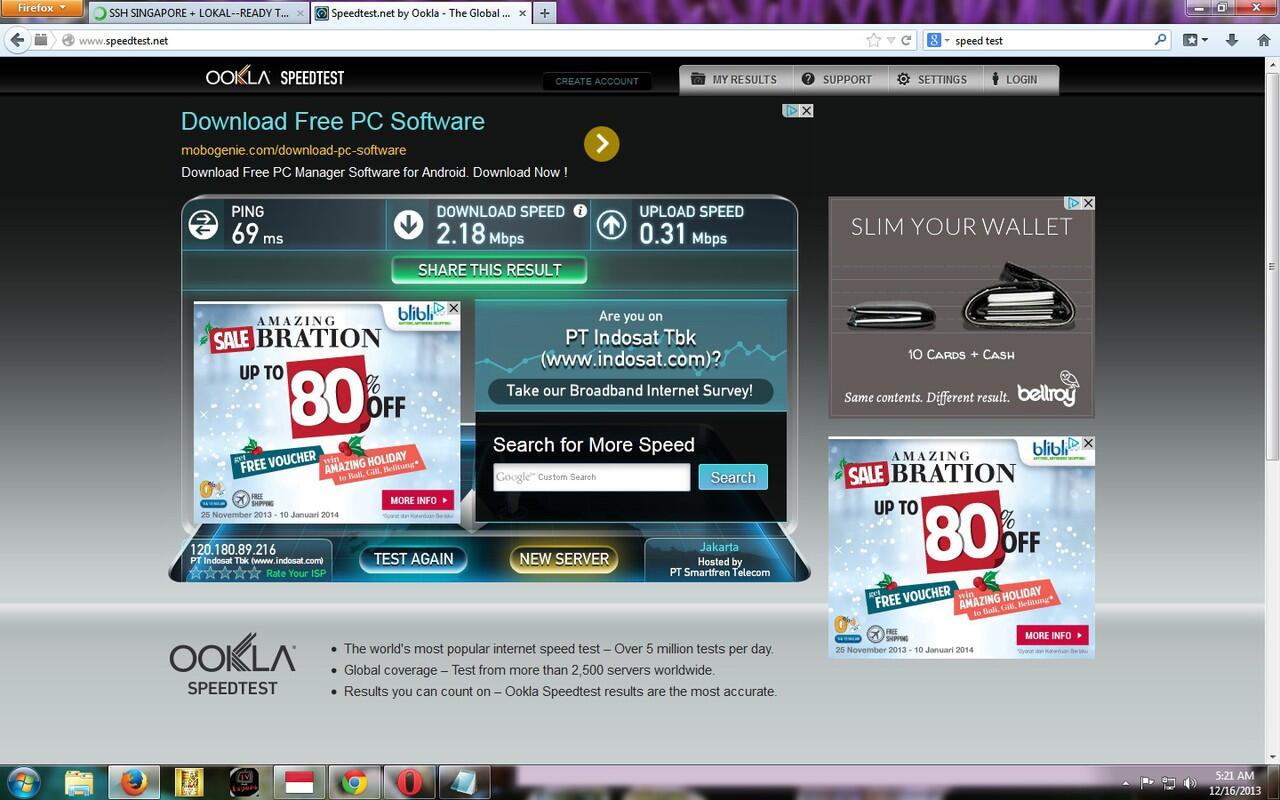Image resolution: width=1280 pixels, height=800 pixels.
Task: Open the Bellroy 'Slim Your Wallet' ad
Action: [961, 307]
